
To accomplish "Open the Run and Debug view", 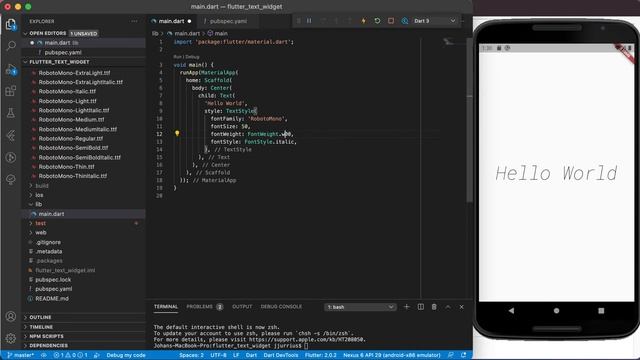I will click(x=11, y=70).
